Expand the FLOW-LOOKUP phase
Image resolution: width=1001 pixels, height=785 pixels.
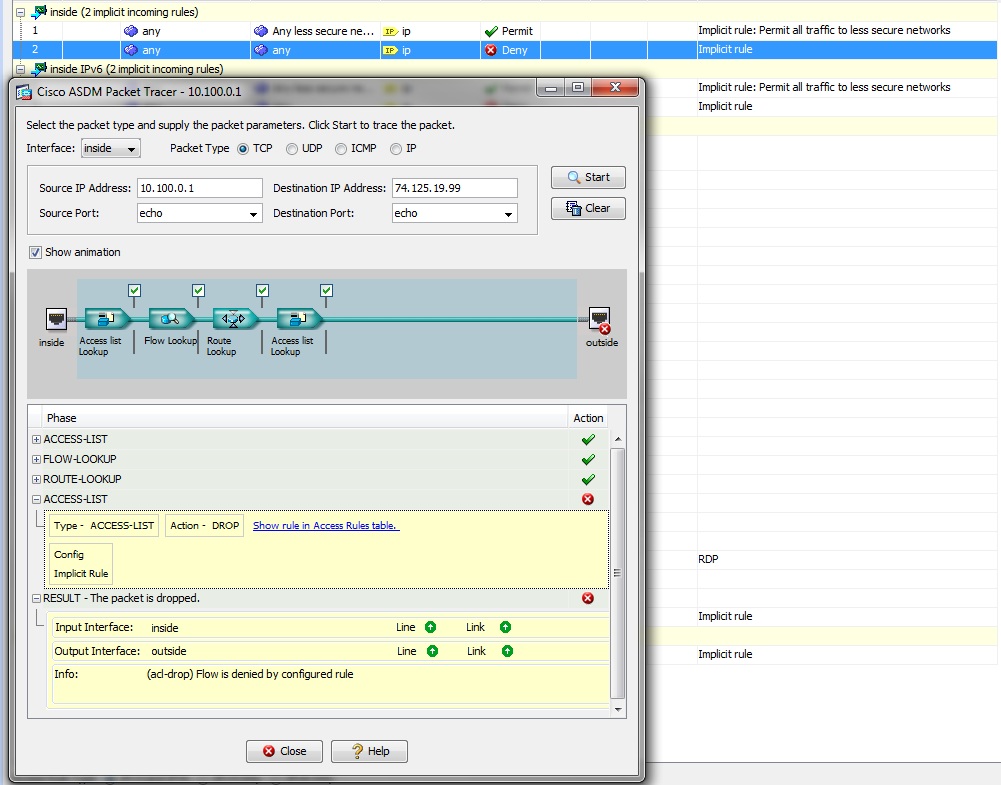coord(36,459)
